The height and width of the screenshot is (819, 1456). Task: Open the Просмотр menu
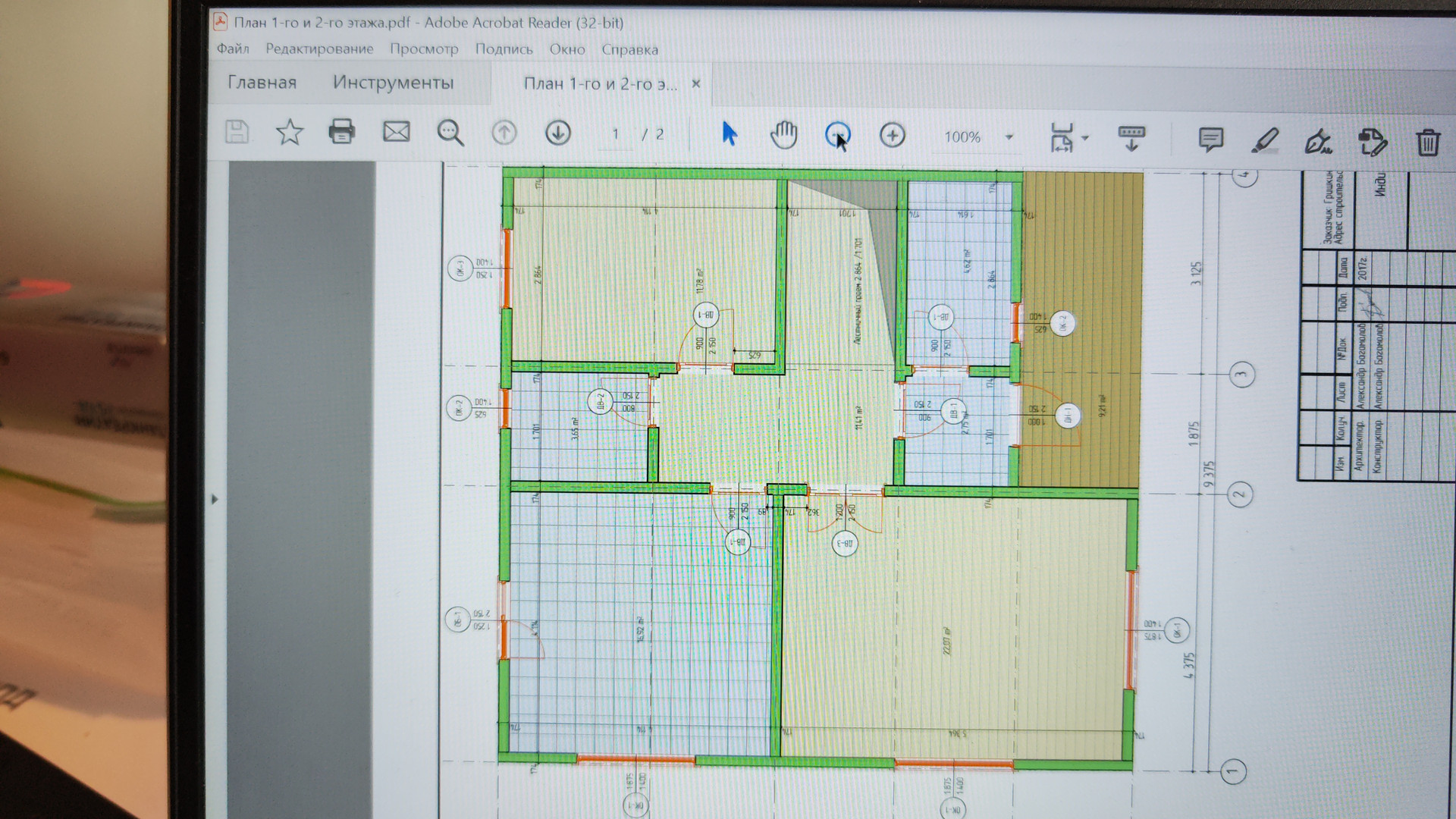424,49
